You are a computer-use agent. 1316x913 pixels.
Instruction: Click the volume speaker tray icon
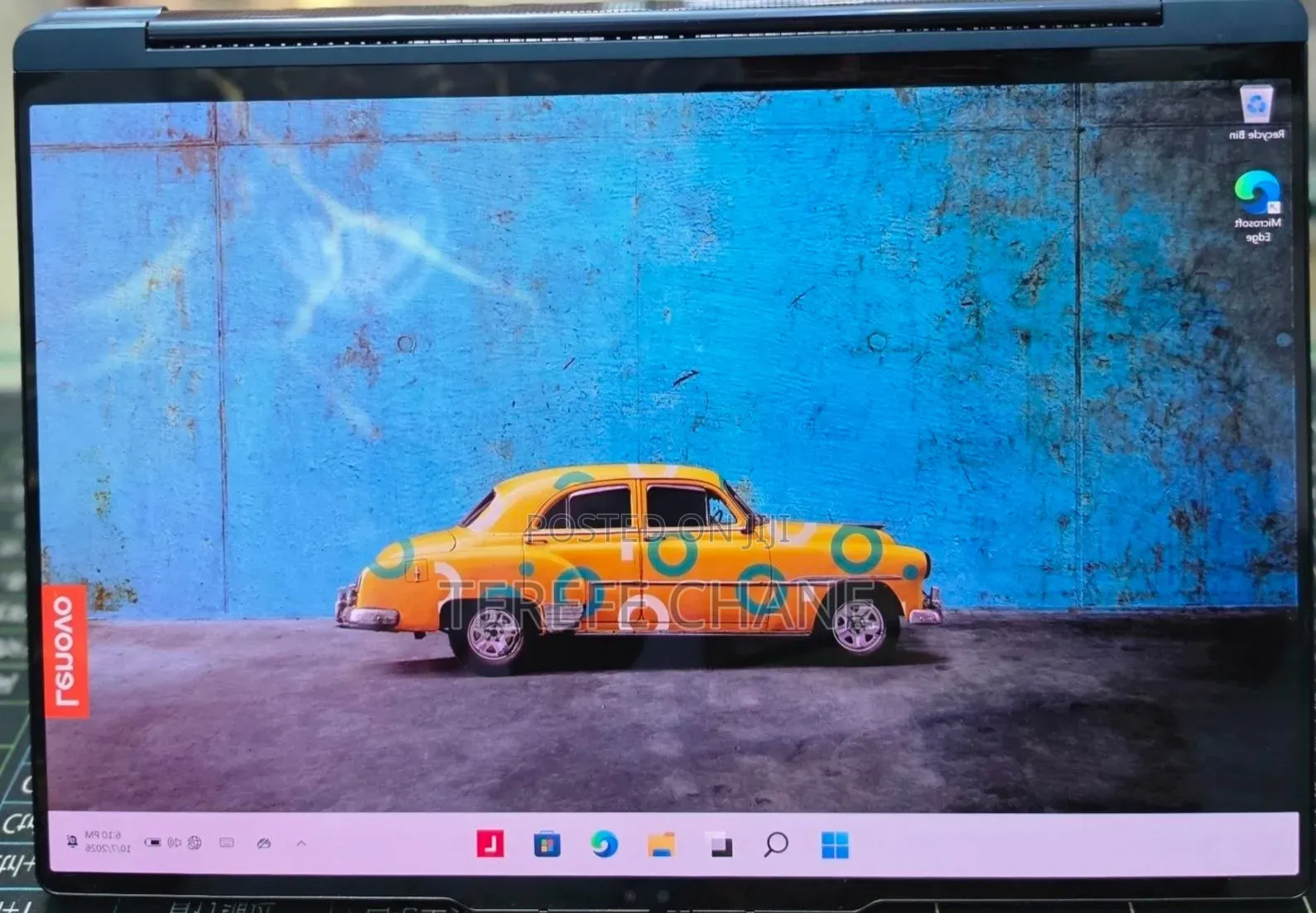(174, 843)
